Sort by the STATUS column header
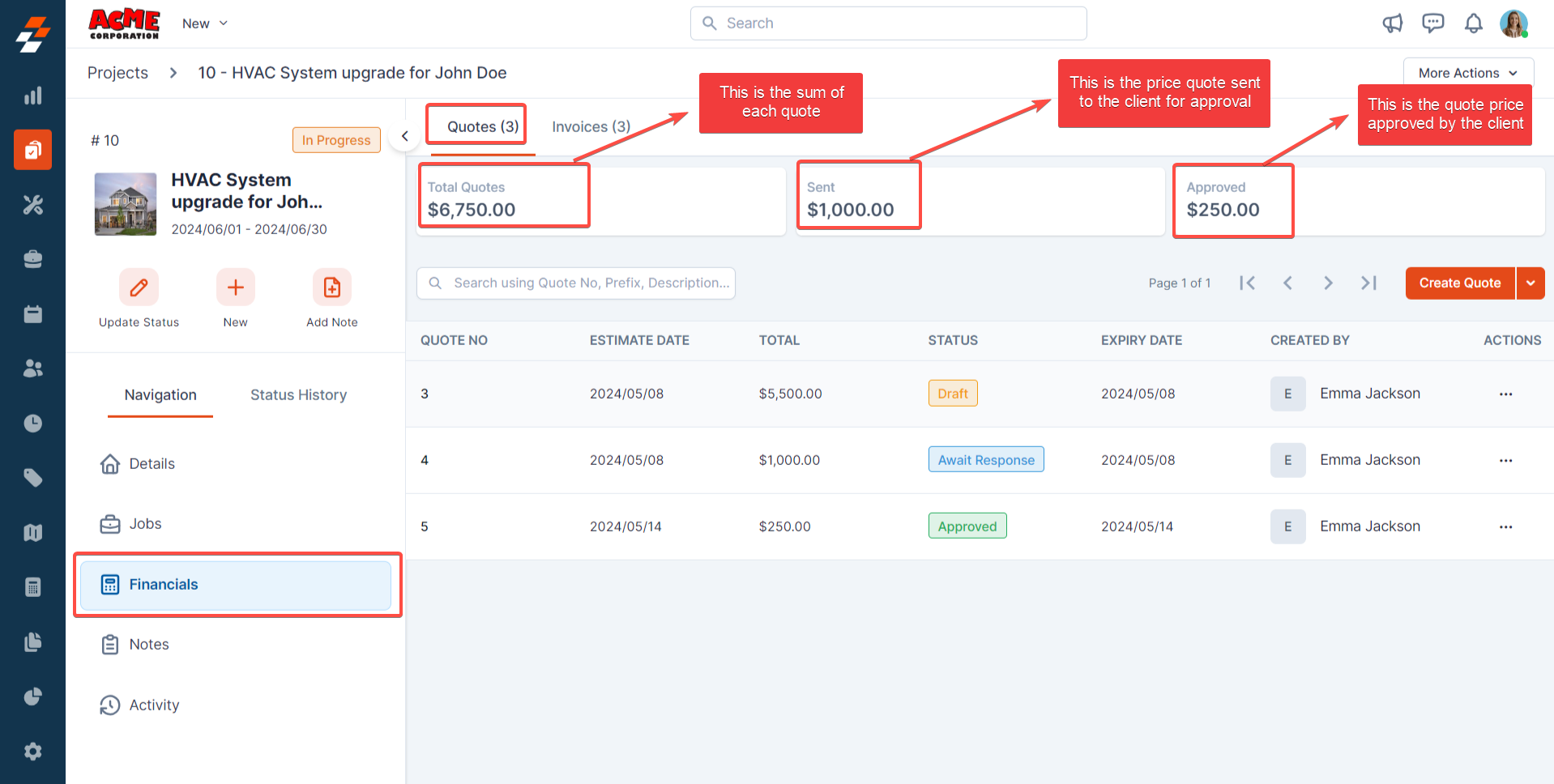Viewport: 1554px width, 784px height. 953,340
